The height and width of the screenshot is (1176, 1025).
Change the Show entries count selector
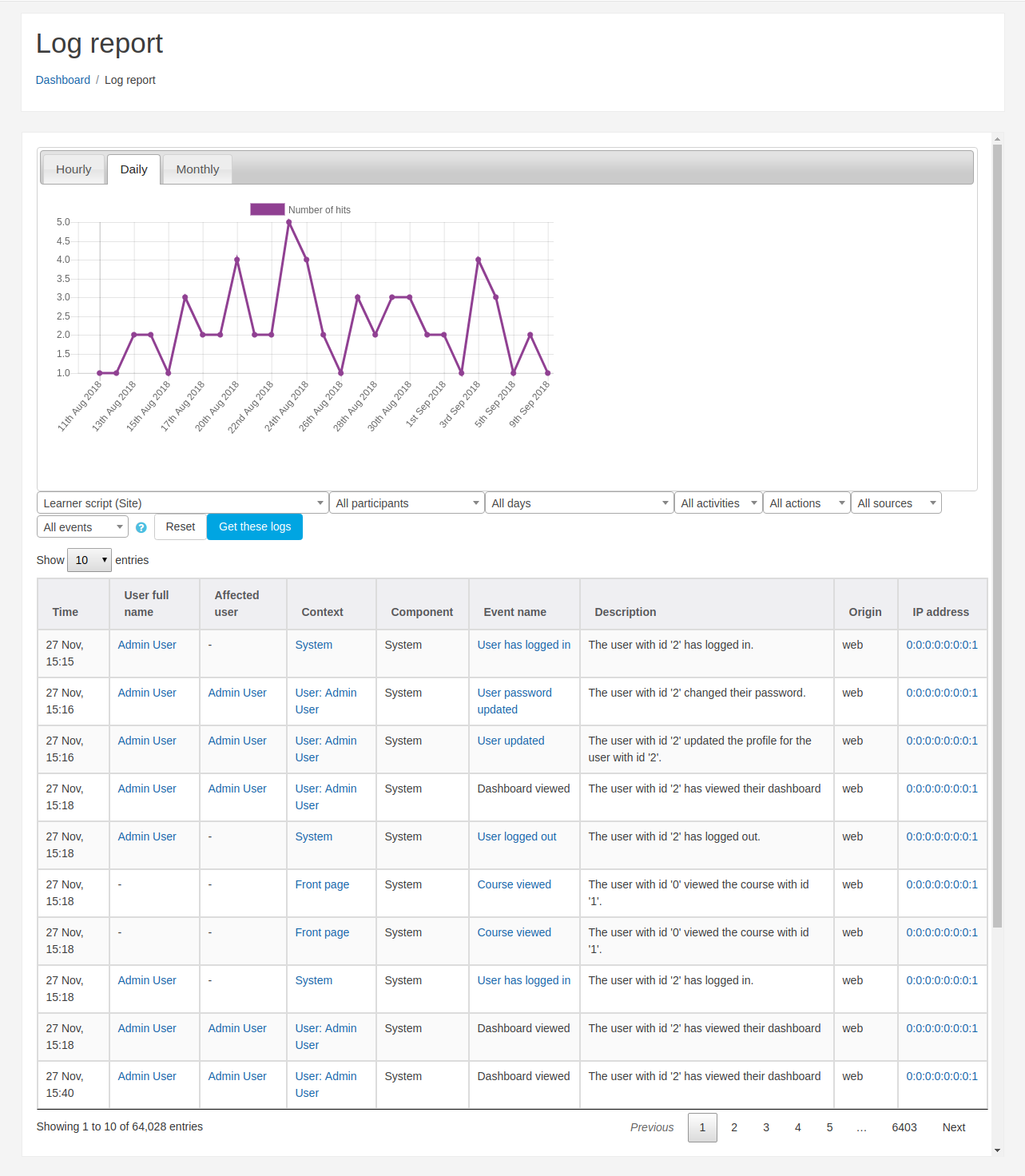(89, 560)
